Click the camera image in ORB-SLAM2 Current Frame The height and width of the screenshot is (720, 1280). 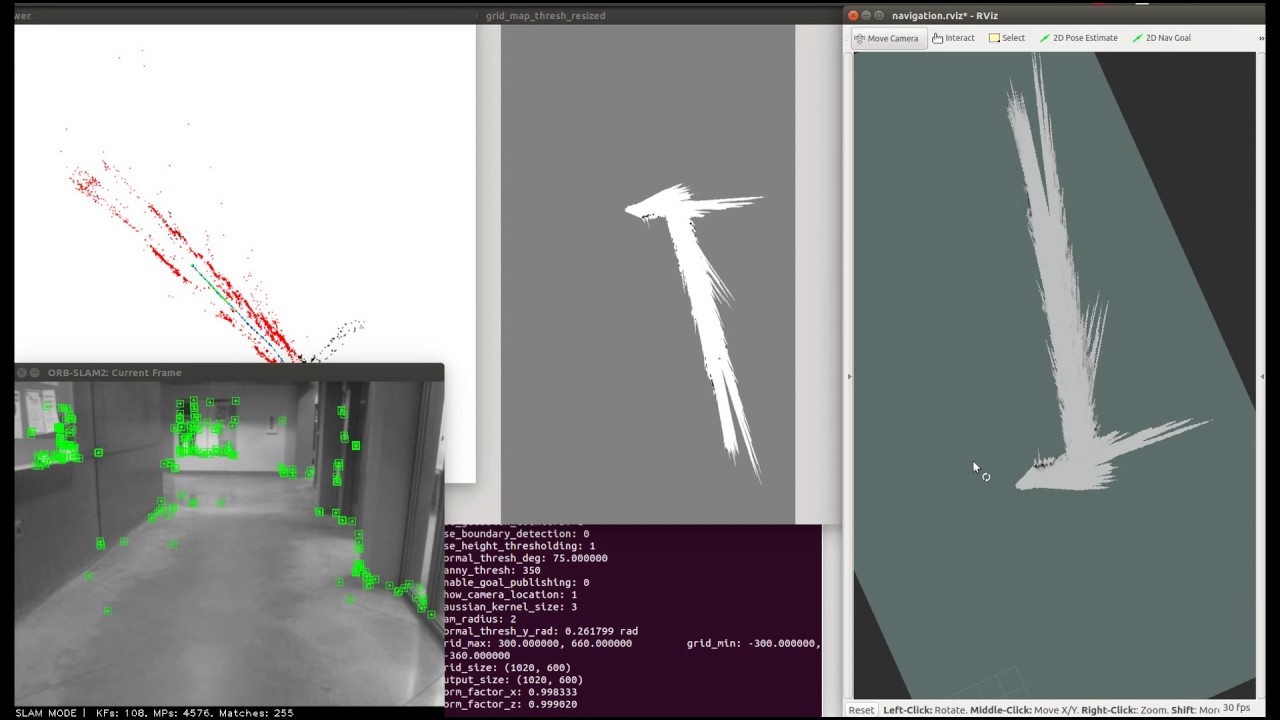click(x=229, y=543)
